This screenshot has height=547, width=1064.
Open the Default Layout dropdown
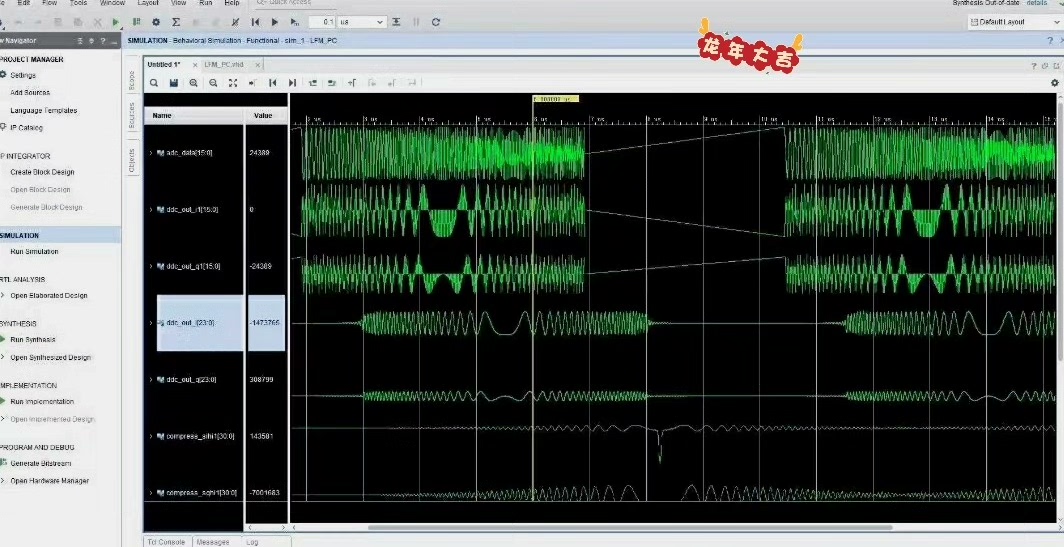1015,22
